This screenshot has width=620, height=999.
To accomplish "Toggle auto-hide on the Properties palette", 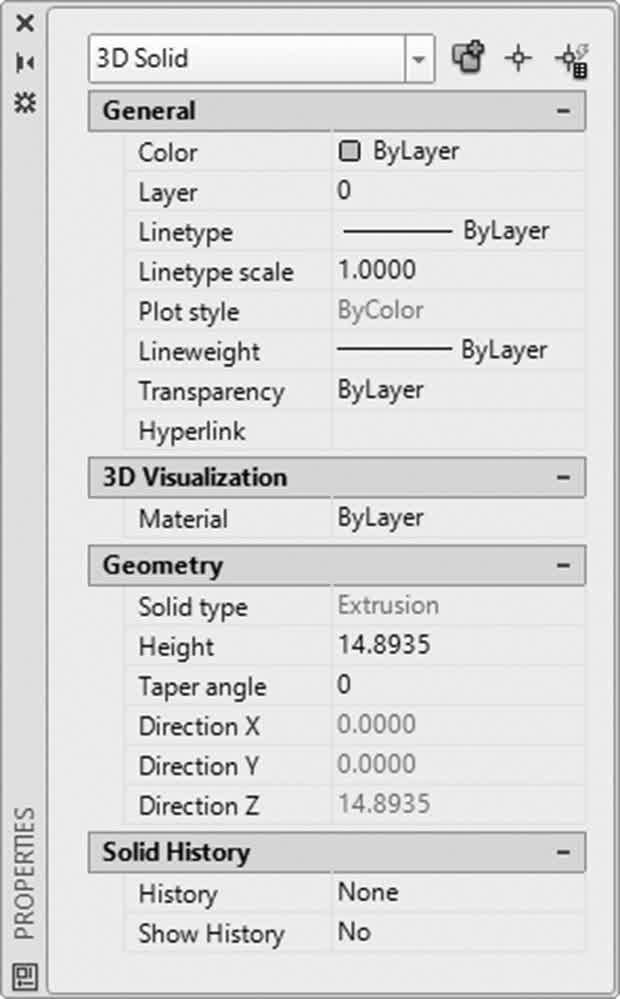I will pyautogui.click(x=25, y=62).
